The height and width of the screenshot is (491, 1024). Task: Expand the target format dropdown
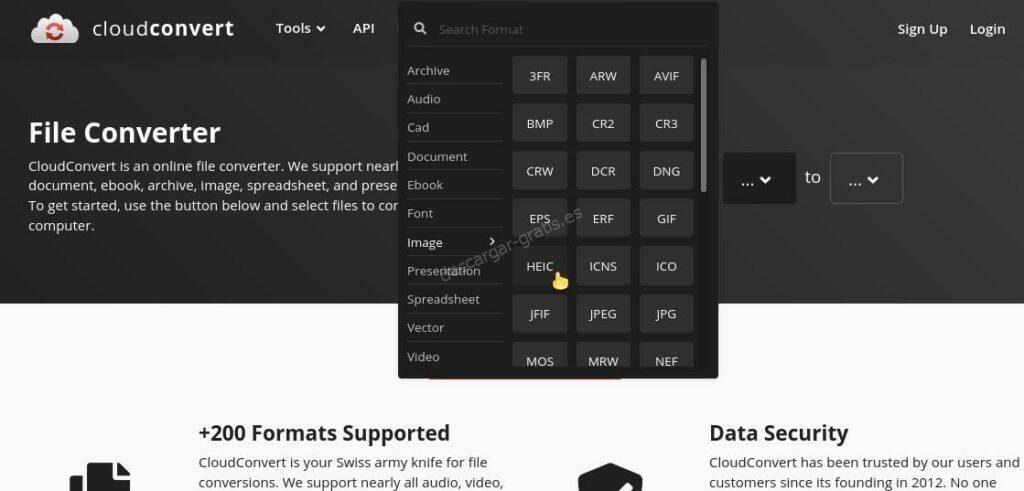pyautogui.click(x=865, y=179)
